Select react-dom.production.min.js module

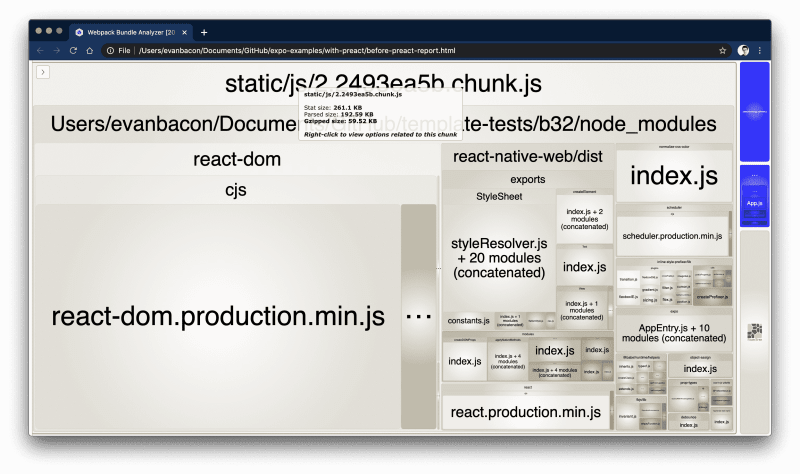coord(218,316)
